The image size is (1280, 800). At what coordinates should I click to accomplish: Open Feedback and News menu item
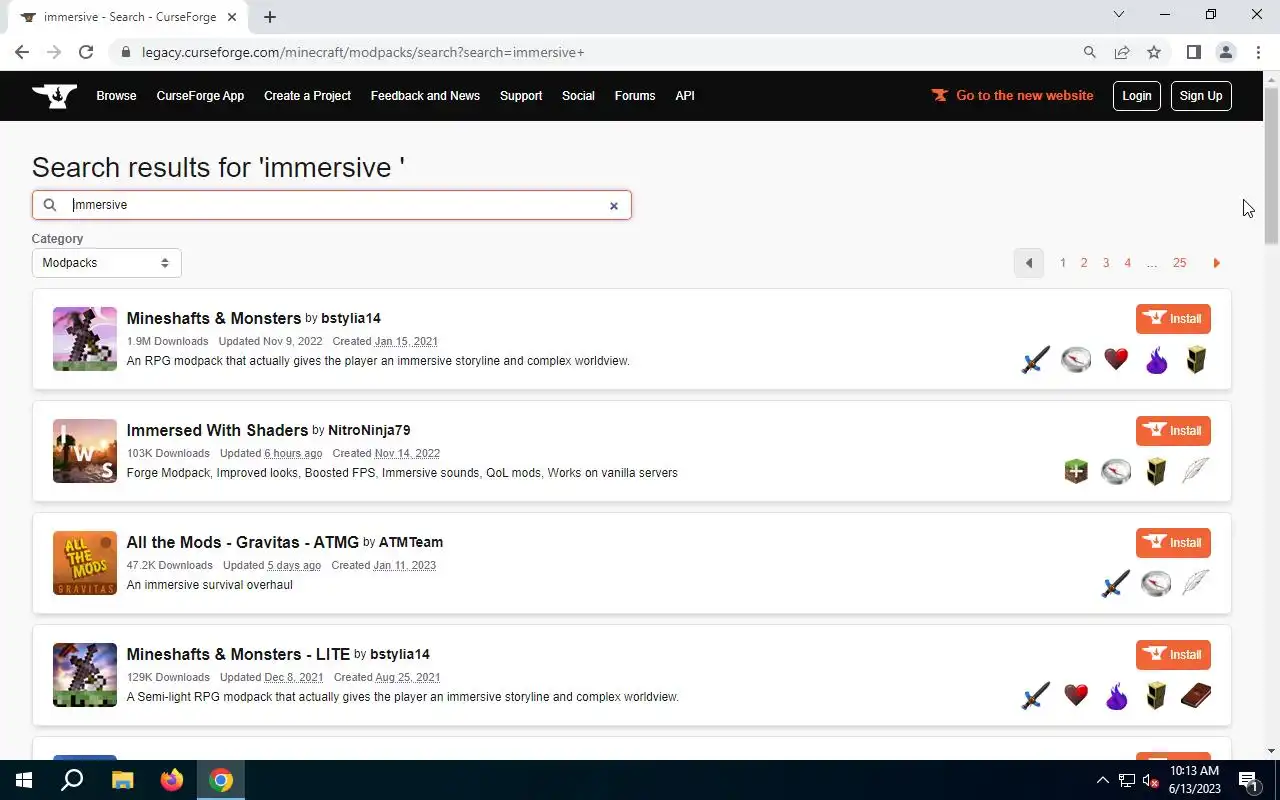coord(425,96)
